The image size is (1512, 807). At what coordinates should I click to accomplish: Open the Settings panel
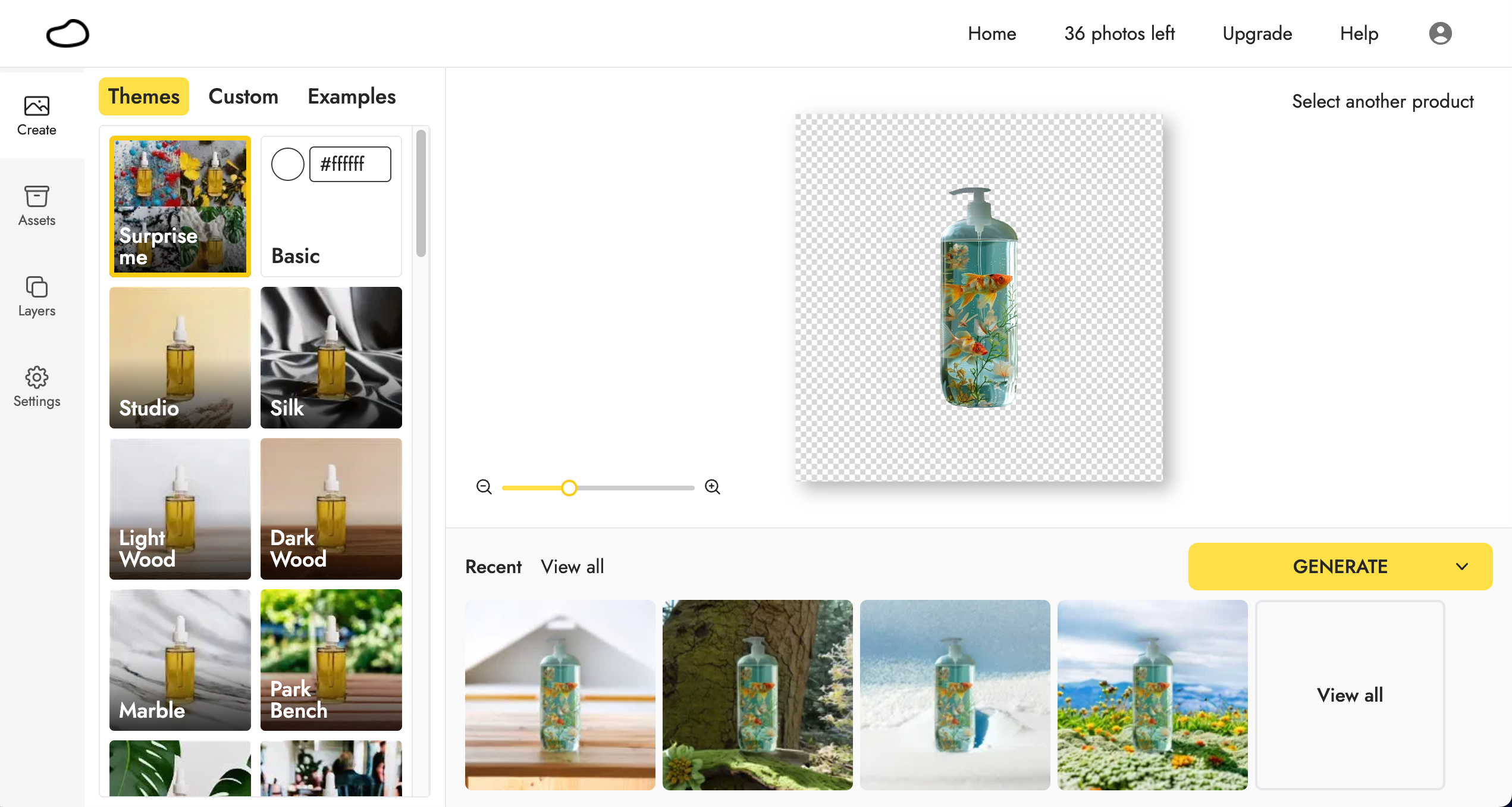[37, 387]
